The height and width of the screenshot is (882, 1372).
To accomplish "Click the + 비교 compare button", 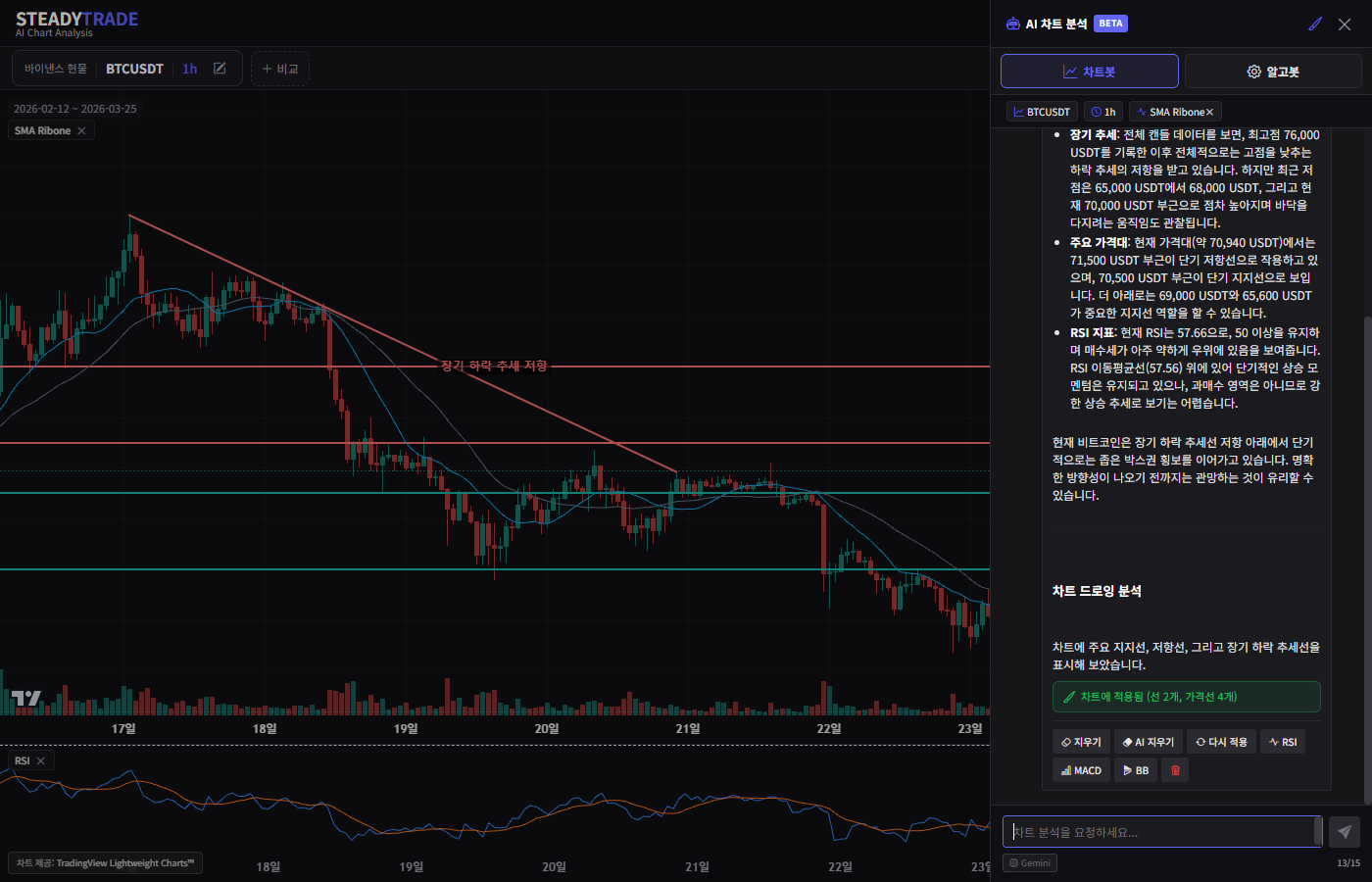I will (280, 69).
